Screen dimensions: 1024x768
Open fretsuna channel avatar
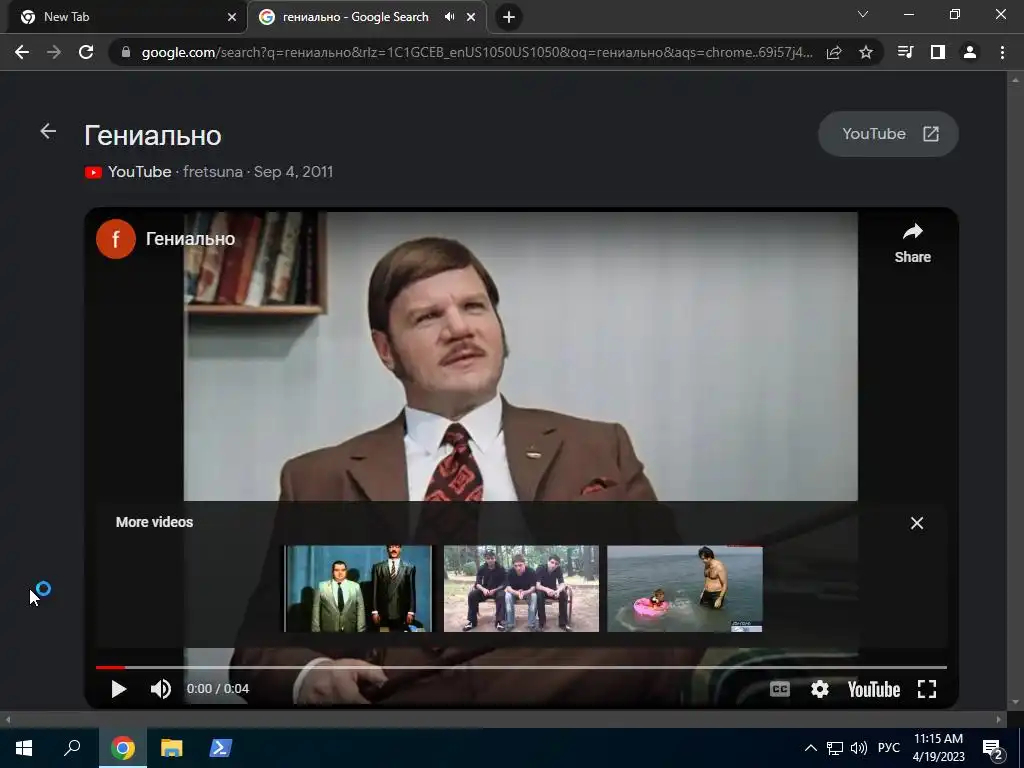pyautogui.click(x=116, y=239)
